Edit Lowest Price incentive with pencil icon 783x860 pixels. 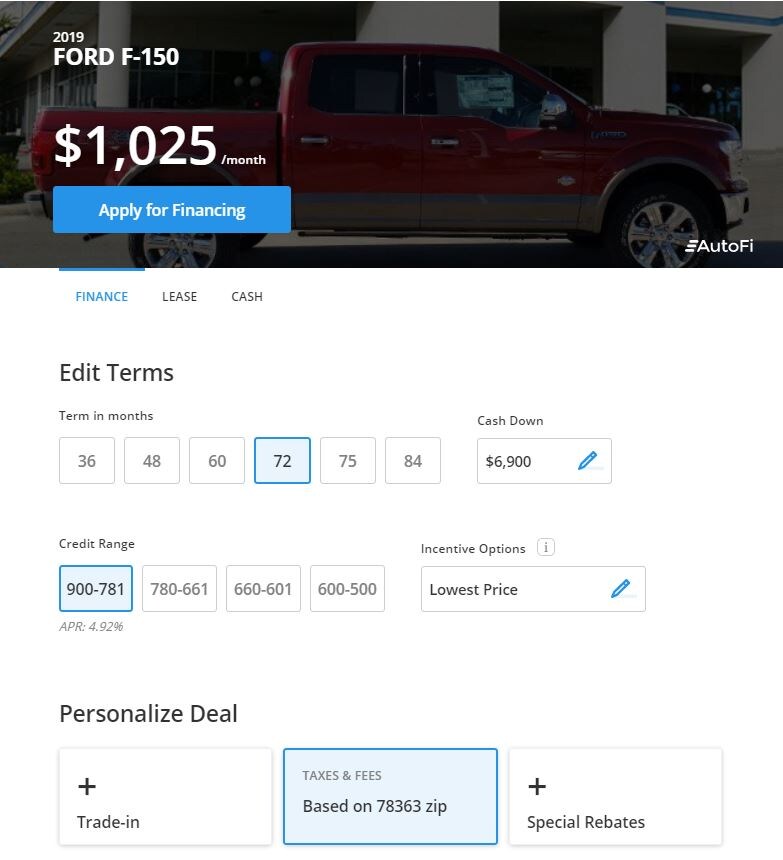620,589
